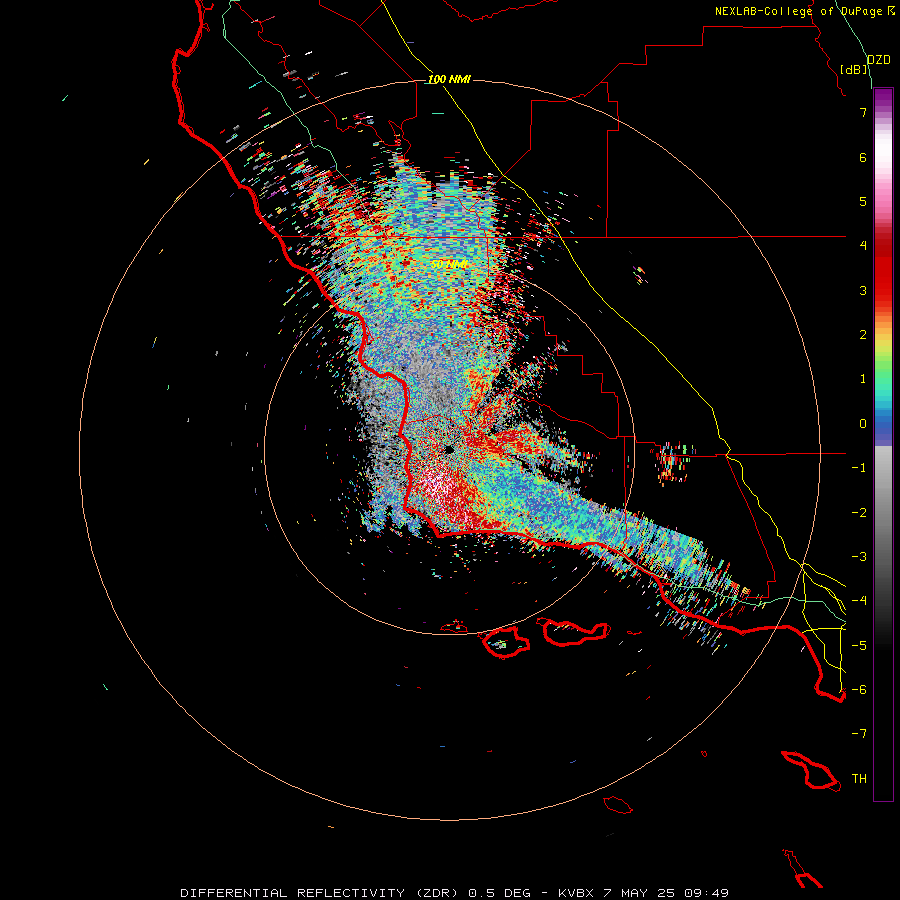Click the [dB] unit label

854,69
